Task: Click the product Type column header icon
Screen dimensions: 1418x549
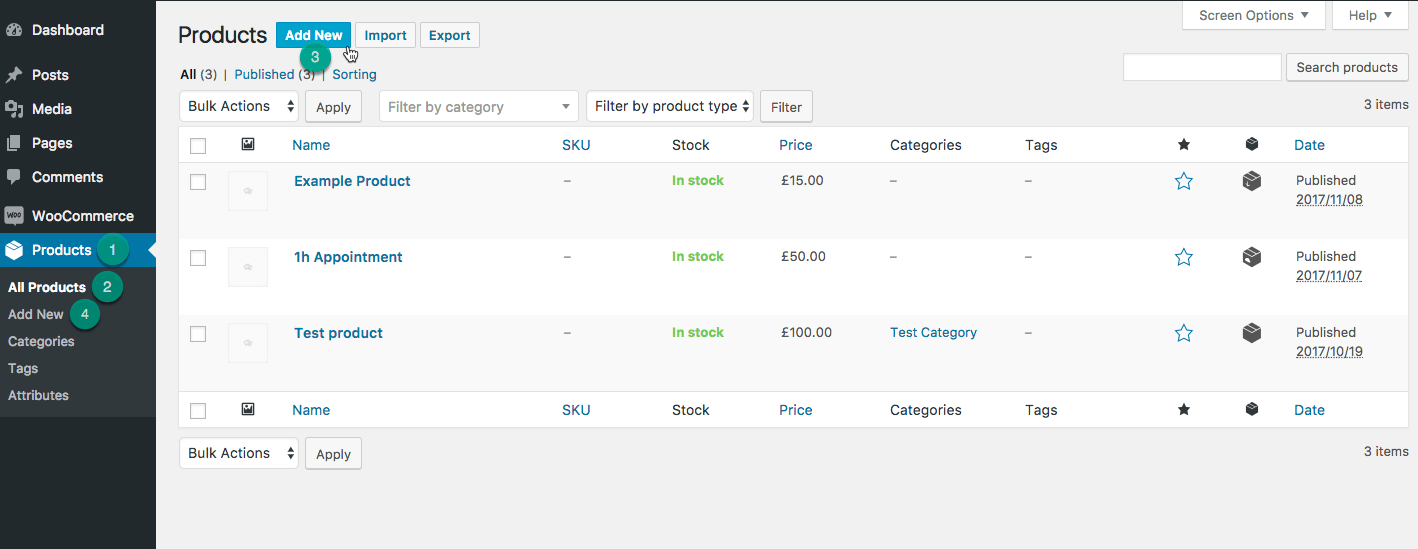Action: pyautogui.click(x=1251, y=145)
